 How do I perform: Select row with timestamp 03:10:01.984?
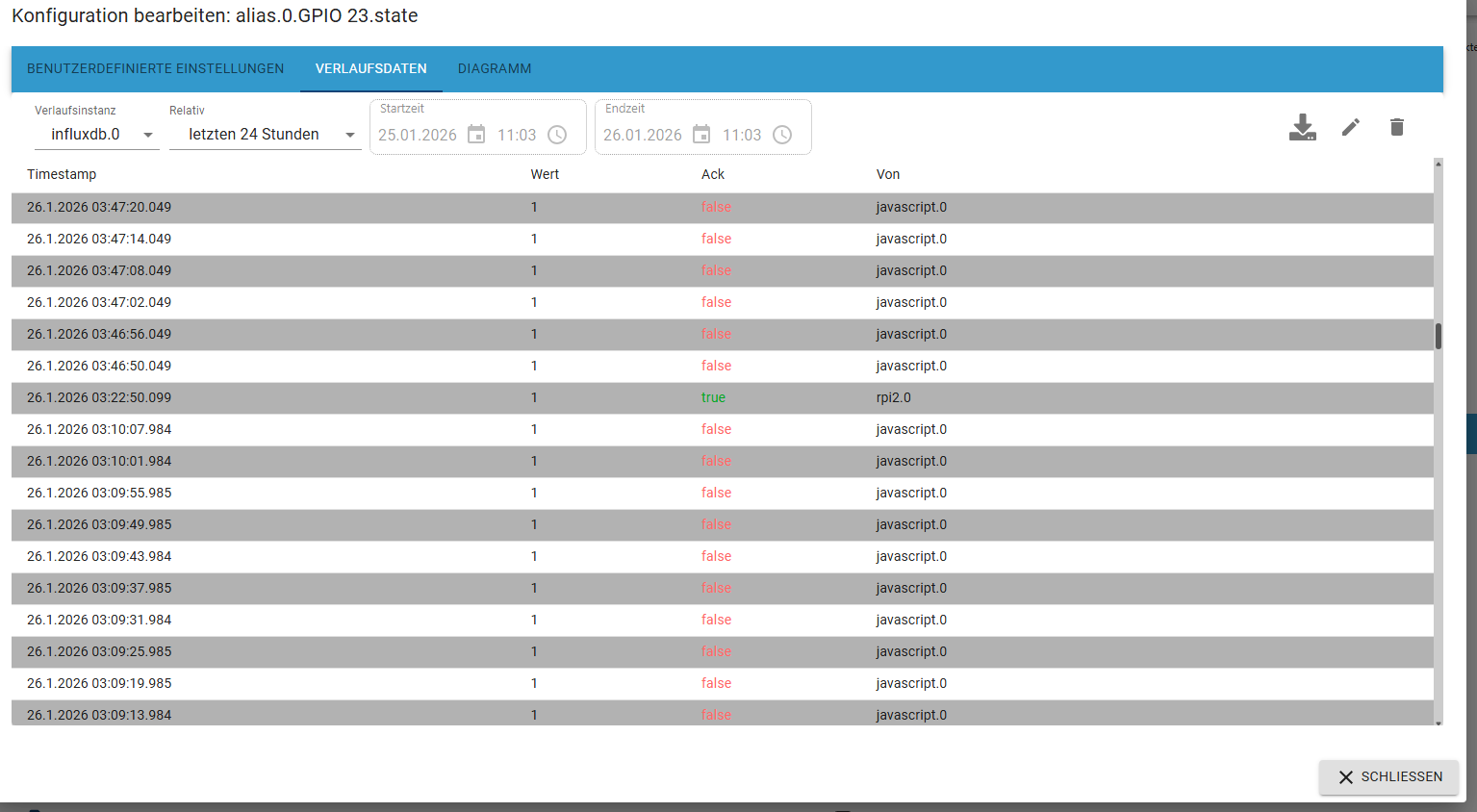click(x=723, y=461)
